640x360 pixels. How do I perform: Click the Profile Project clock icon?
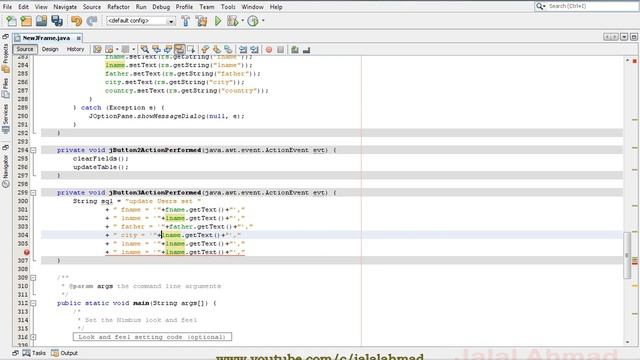point(253,21)
